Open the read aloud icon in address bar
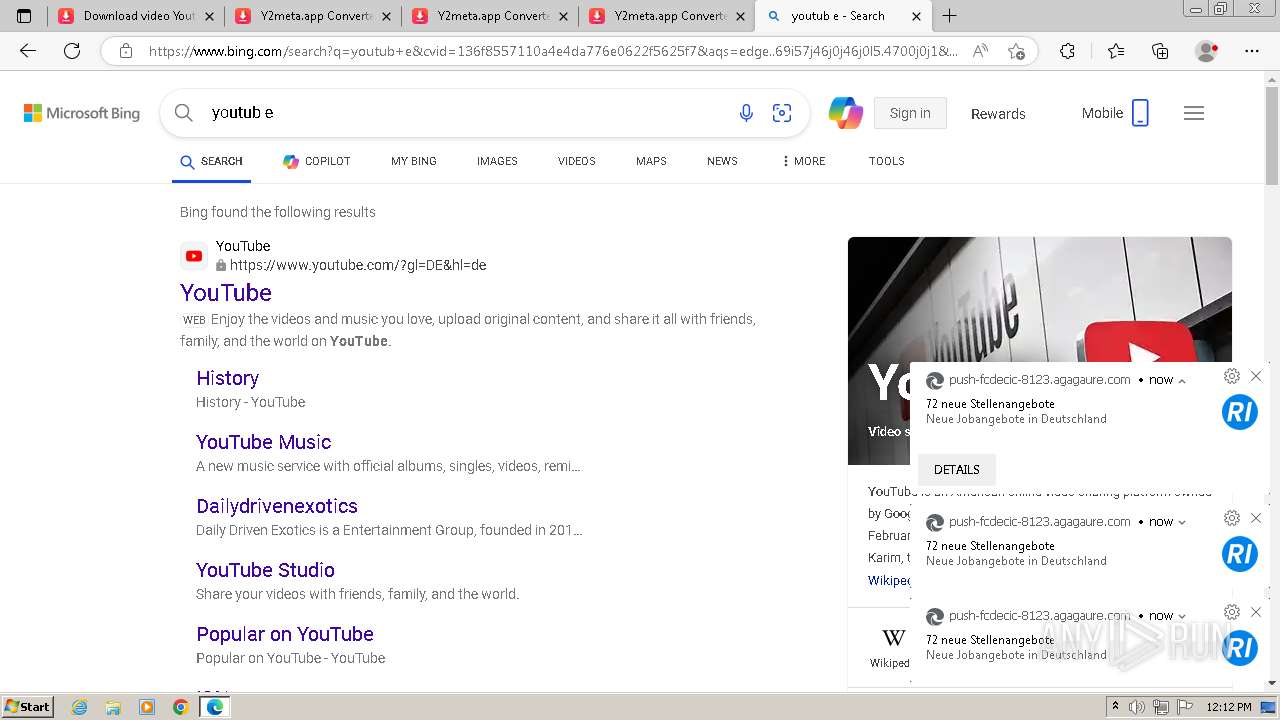The height and width of the screenshot is (720, 1280). coord(981,51)
